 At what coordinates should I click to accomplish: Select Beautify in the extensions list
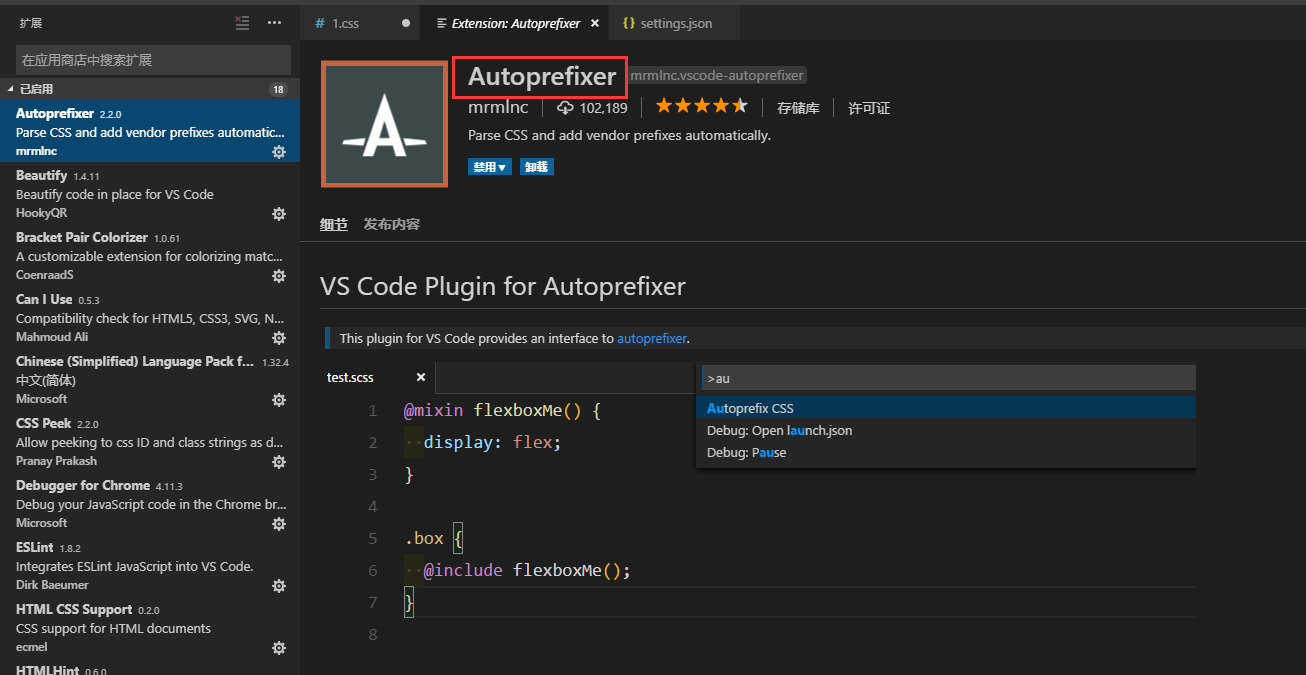click(150, 193)
